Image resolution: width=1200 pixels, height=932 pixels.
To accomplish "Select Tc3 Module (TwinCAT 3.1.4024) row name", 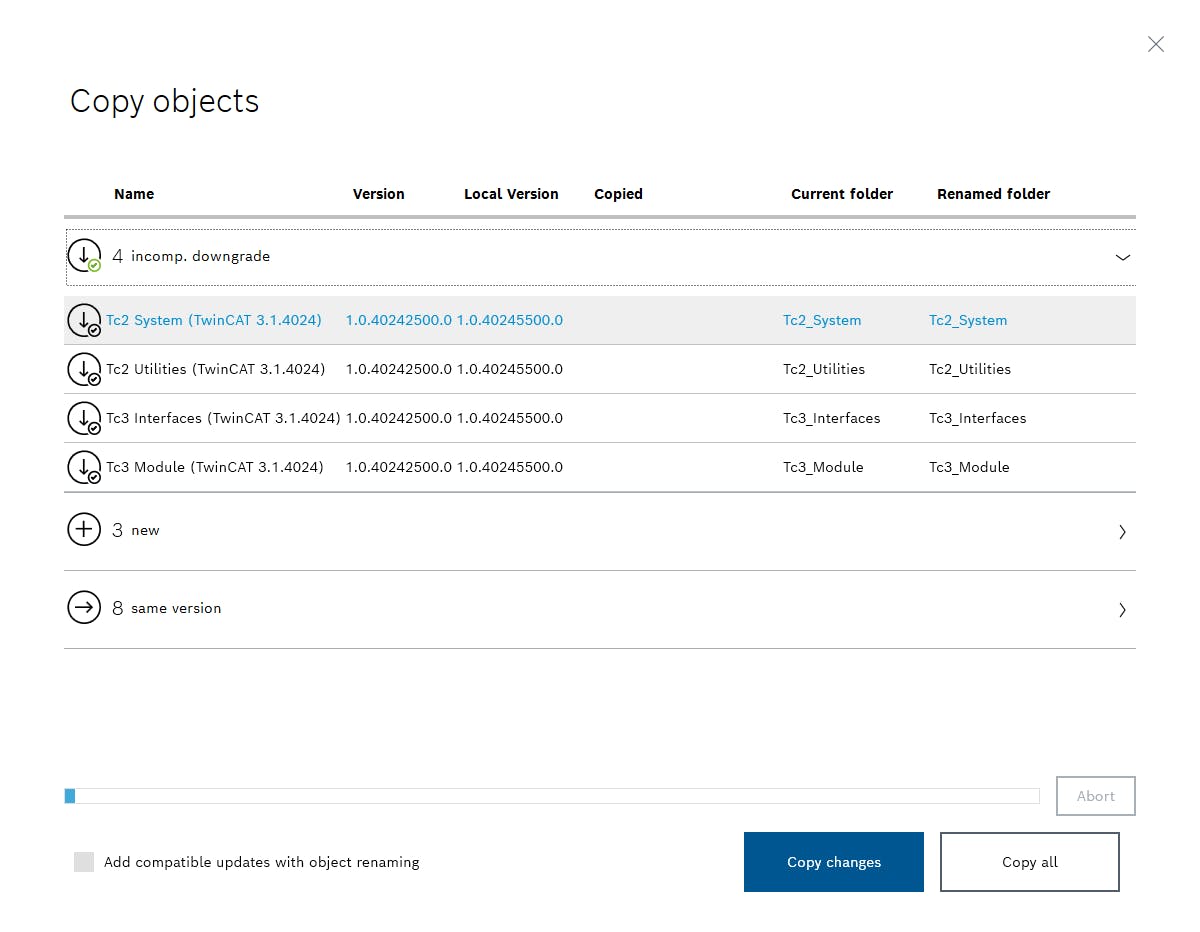I will pos(215,467).
